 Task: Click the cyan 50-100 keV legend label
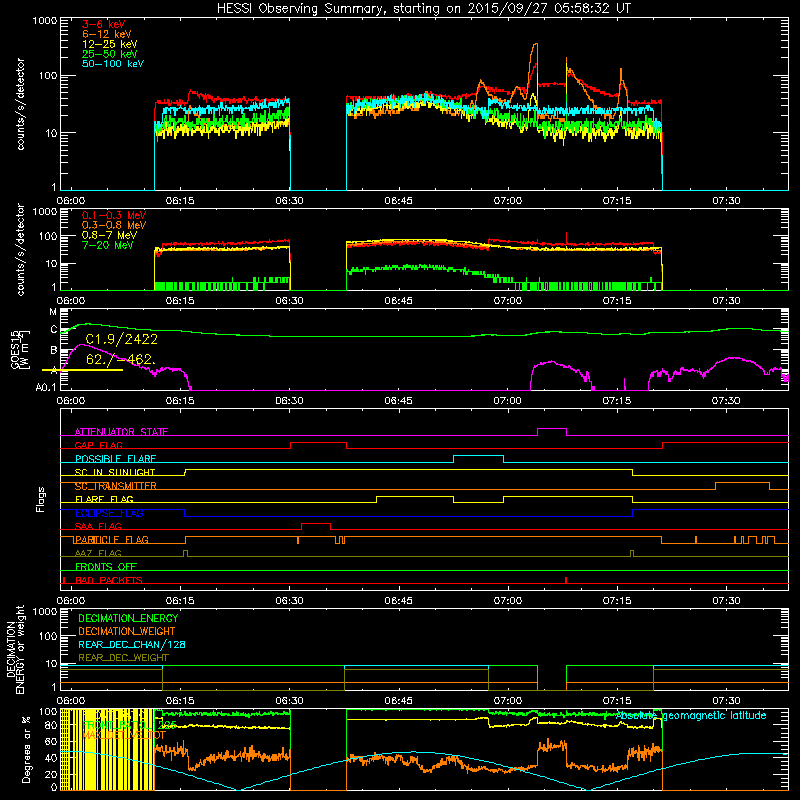(113, 64)
